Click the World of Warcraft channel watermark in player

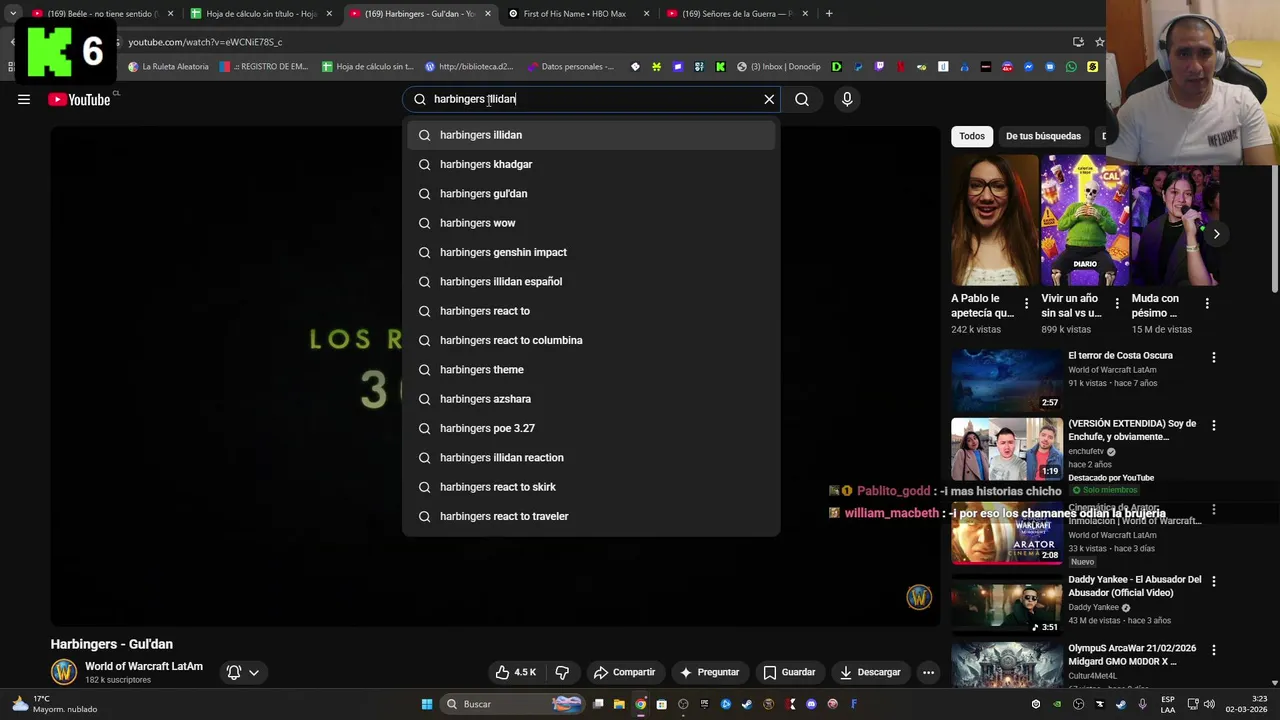point(919,597)
